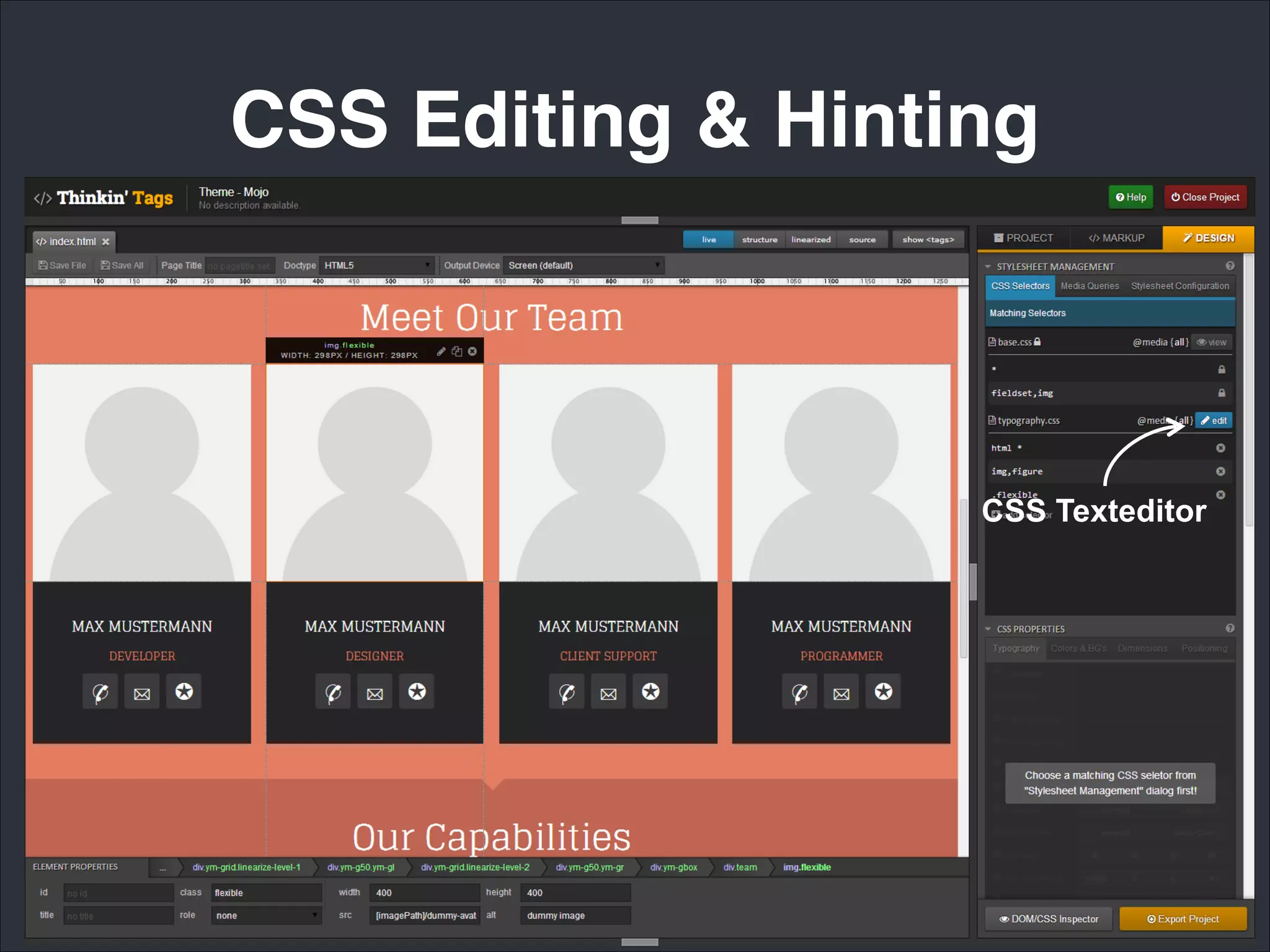View the base.css stylesheet
The image size is (1270, 952).
tap(1211, 342)
